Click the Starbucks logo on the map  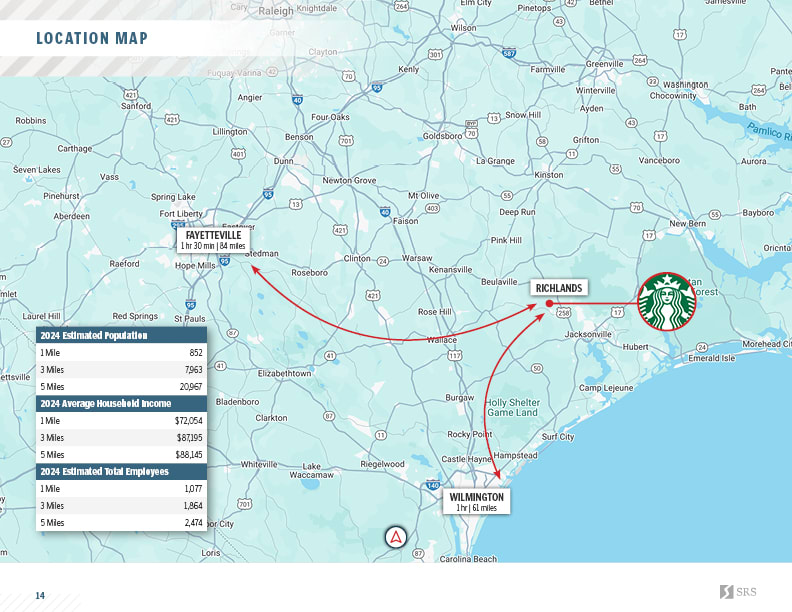click(x=667, y=301)
